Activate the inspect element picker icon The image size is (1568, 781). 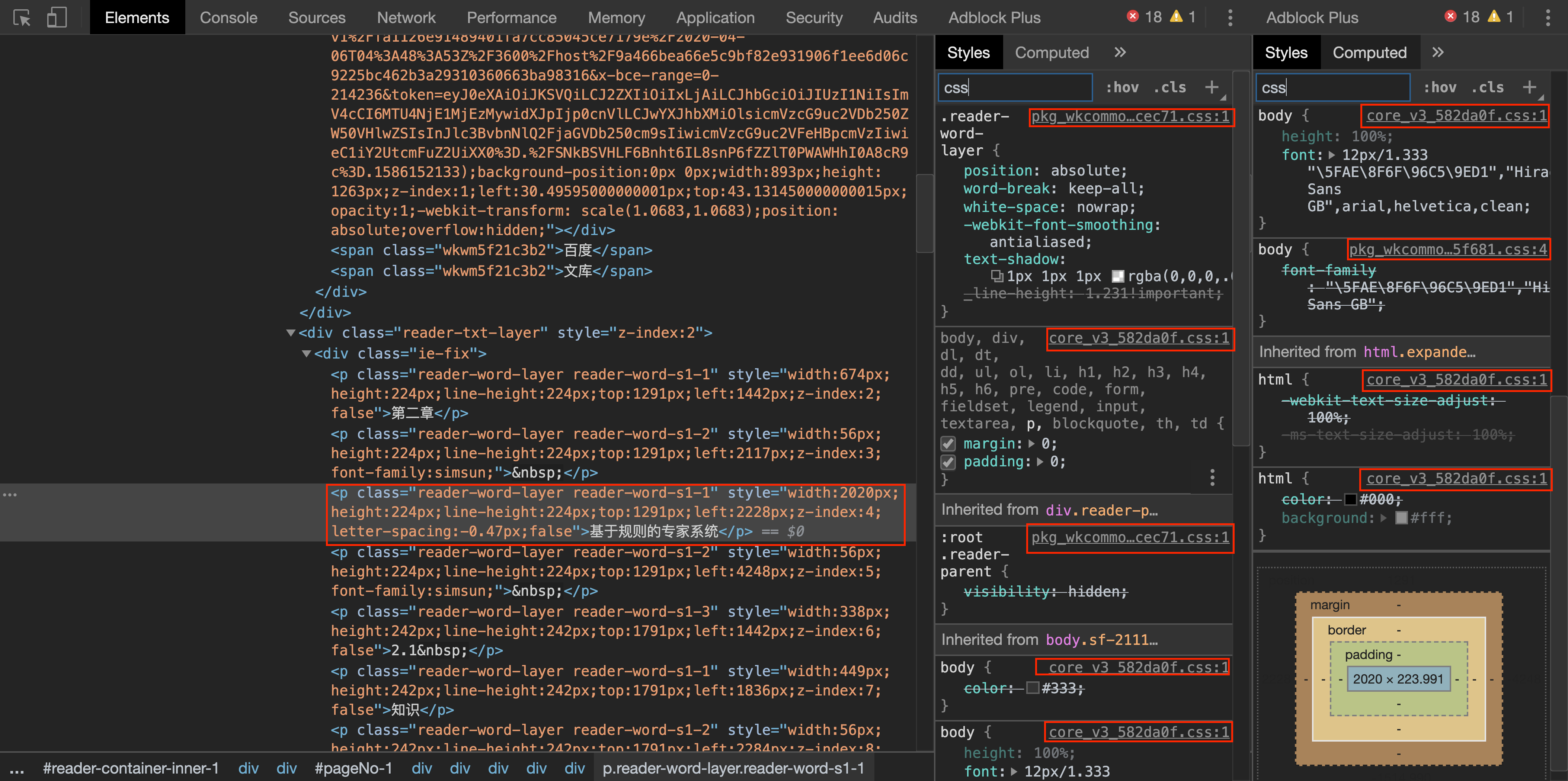(22, 17)
